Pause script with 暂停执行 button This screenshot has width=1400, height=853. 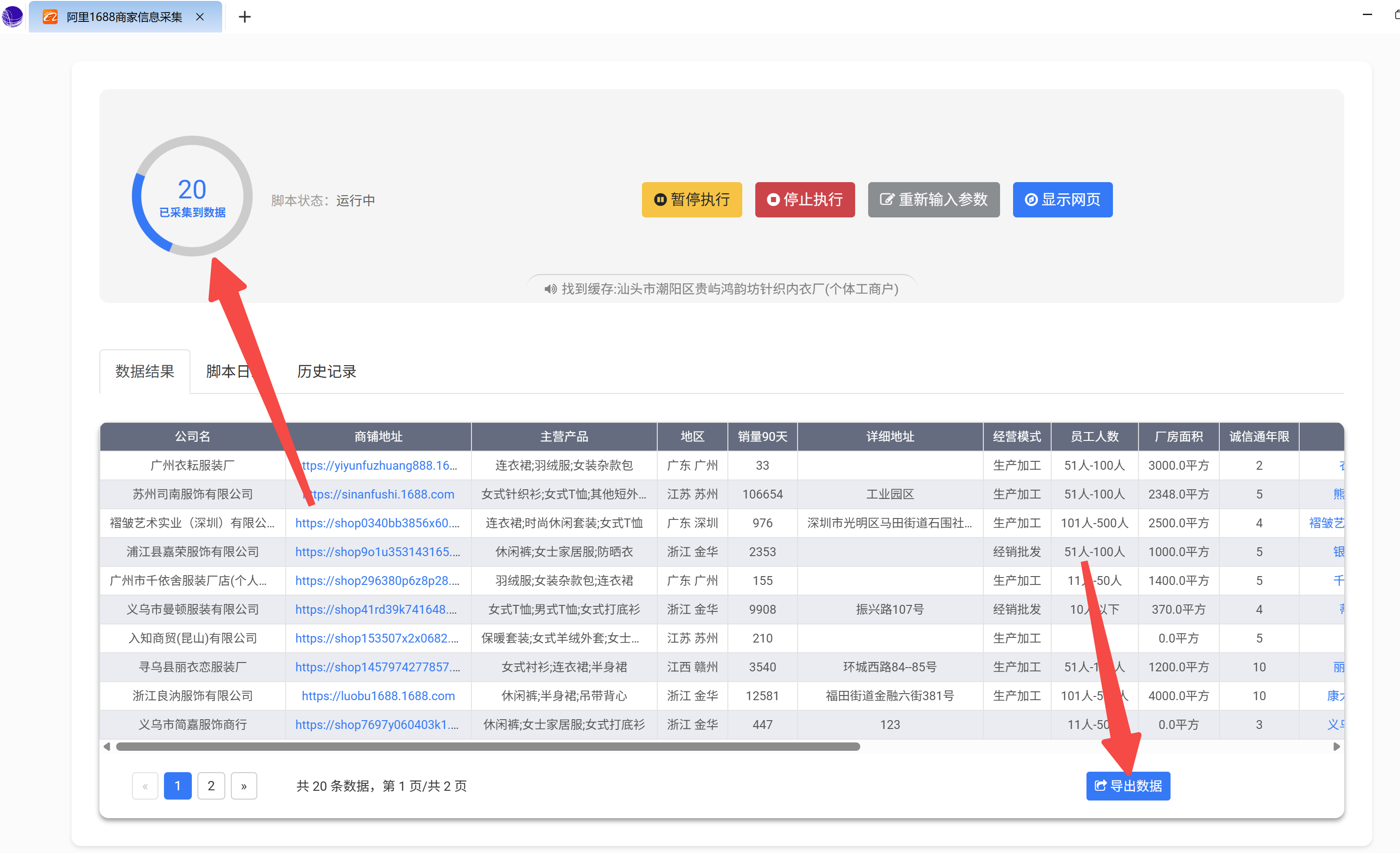[x=692, y=199]
